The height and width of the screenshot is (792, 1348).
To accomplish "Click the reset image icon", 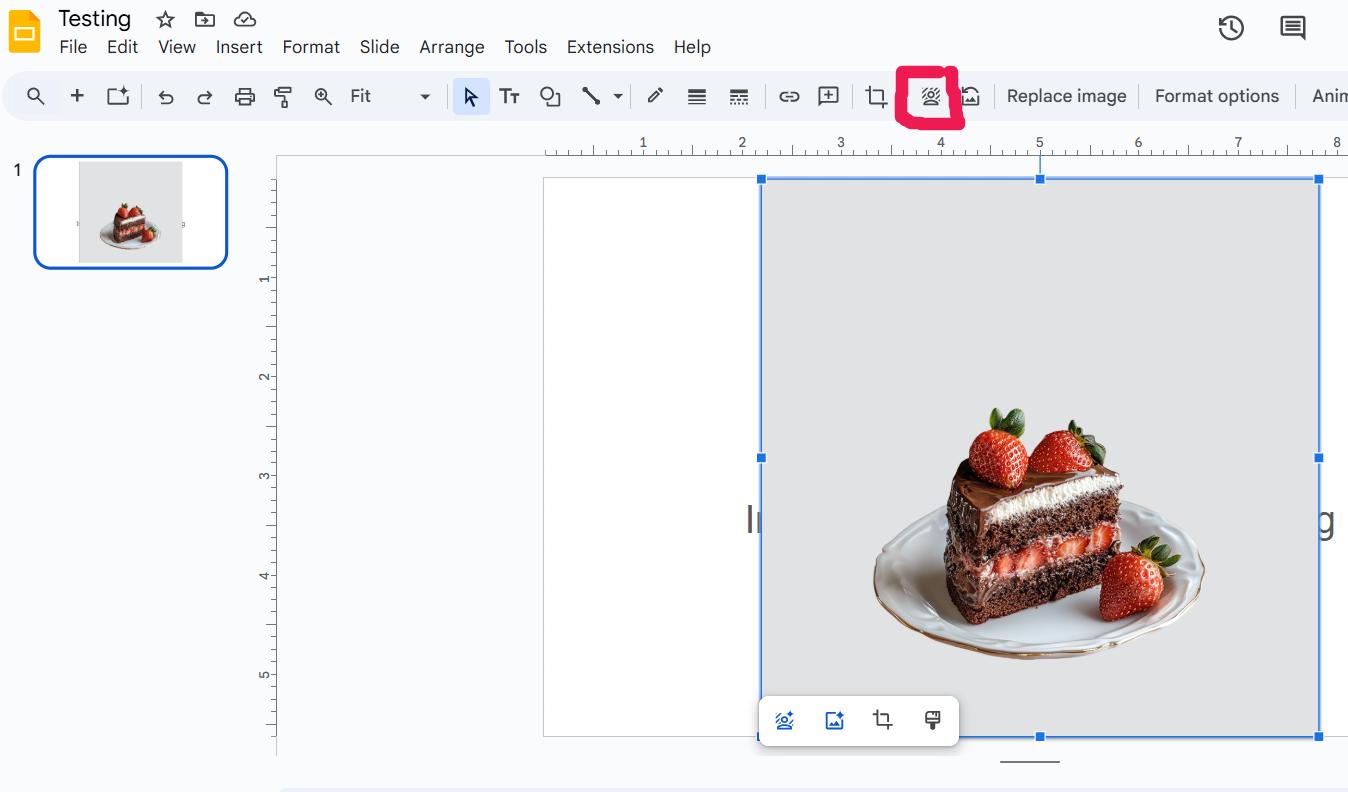I will tap(970, 96).
